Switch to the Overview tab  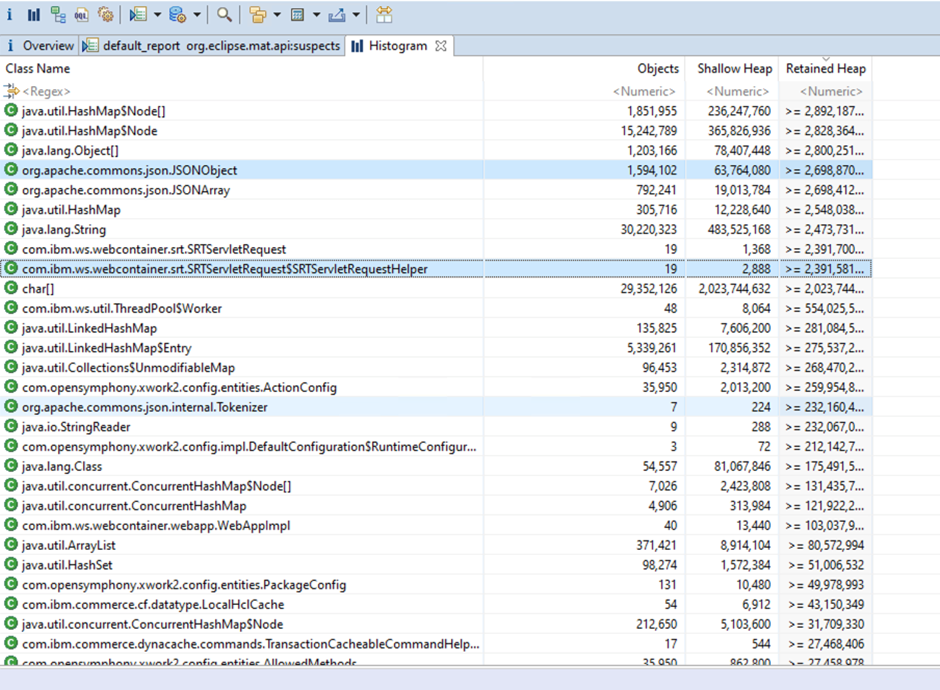tap(40, 46)
